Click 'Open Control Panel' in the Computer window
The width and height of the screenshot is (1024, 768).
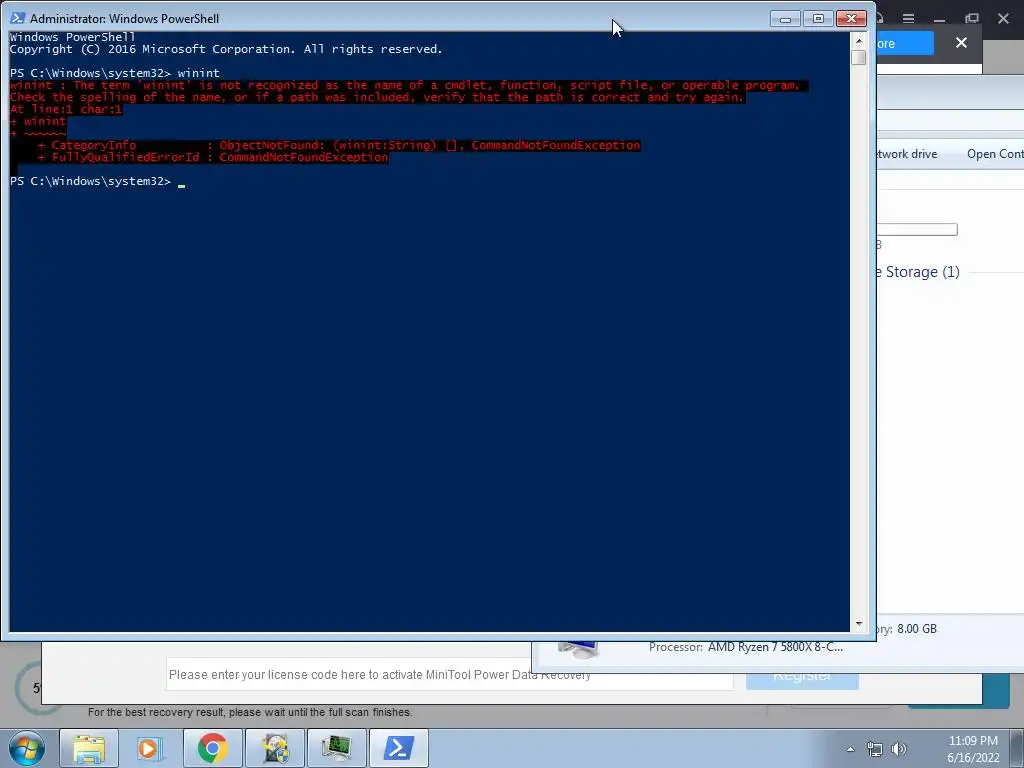995,154
